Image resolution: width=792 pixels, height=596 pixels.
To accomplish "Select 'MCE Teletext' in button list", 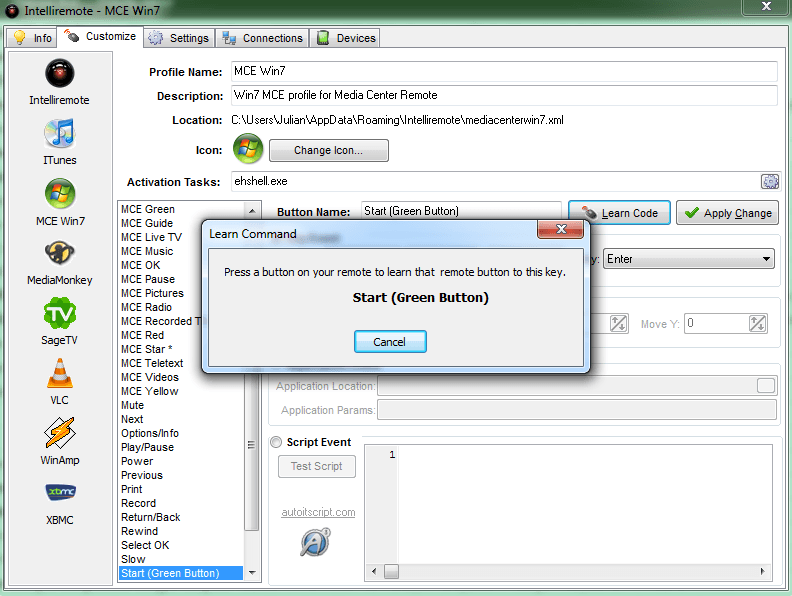I will coord(152,363).
